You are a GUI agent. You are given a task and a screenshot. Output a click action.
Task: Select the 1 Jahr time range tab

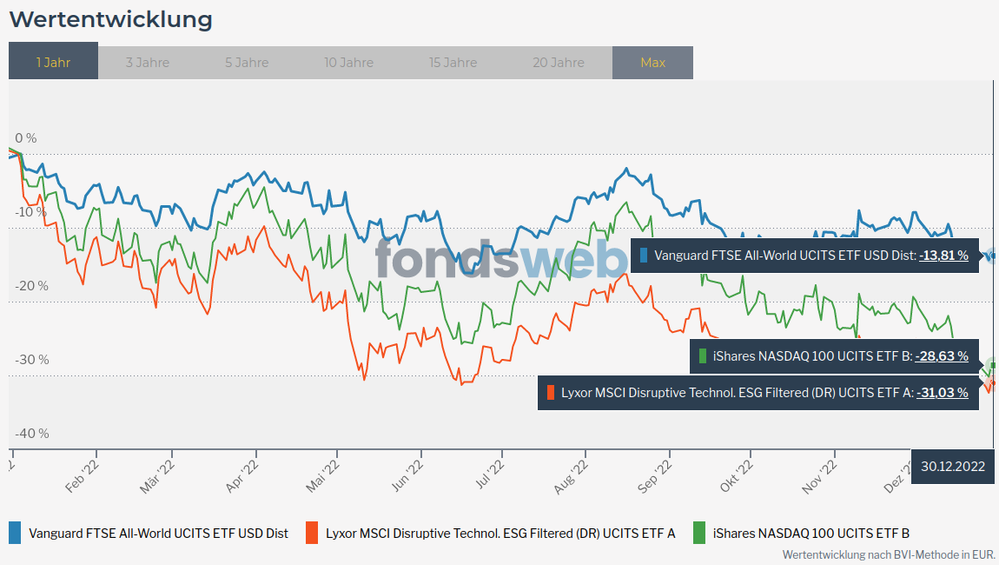coord(53,62)
